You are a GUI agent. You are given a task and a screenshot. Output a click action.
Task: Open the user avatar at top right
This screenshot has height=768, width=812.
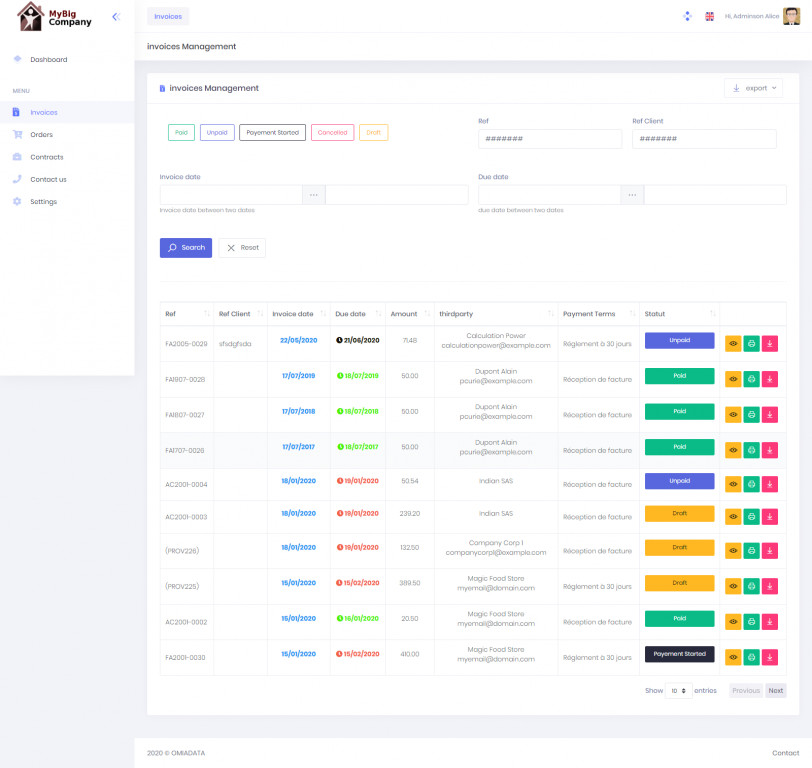[x=791, y=16]
